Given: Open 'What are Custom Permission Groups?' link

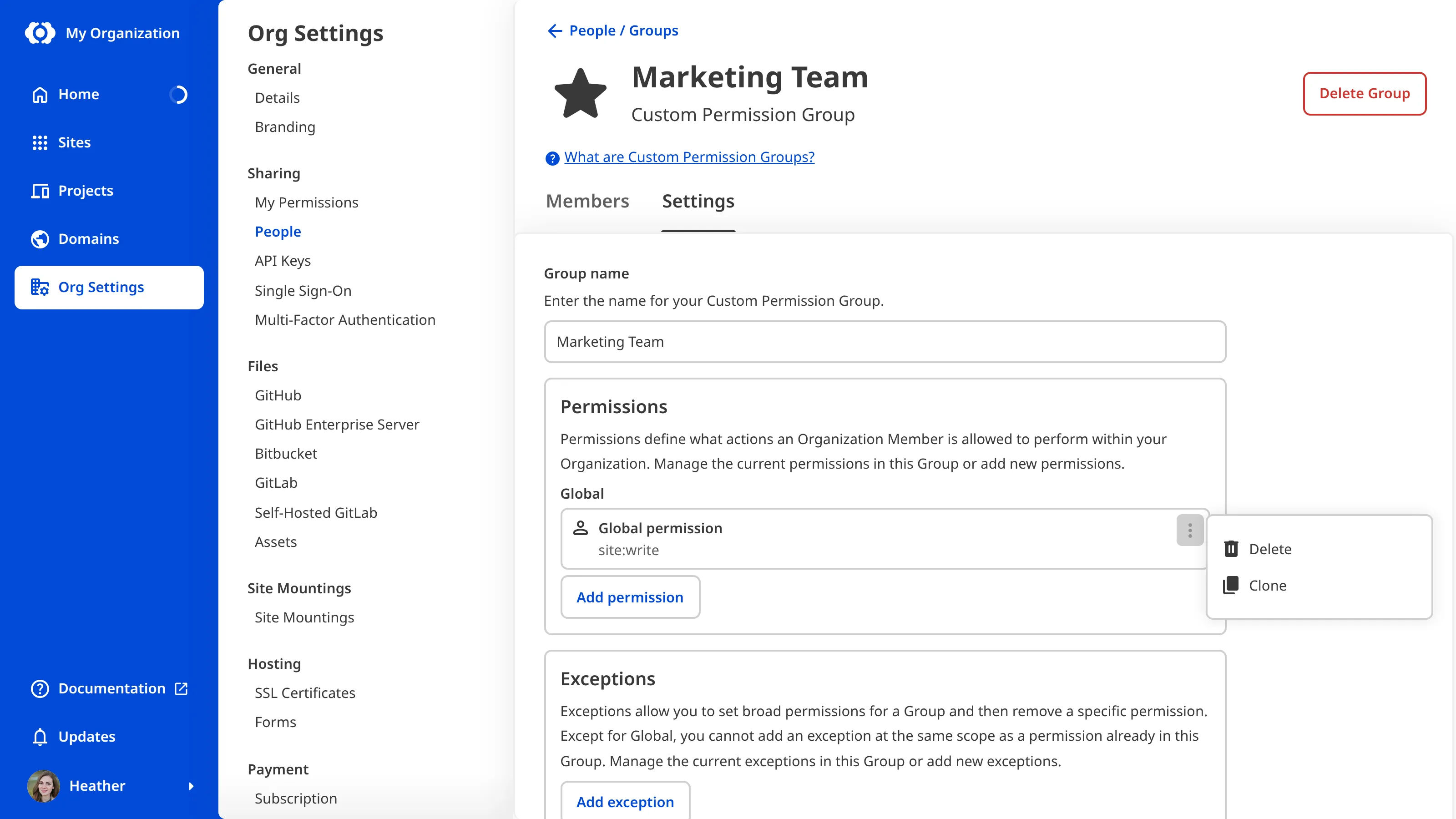Looking at the screenshot, I should click(690, 157).
